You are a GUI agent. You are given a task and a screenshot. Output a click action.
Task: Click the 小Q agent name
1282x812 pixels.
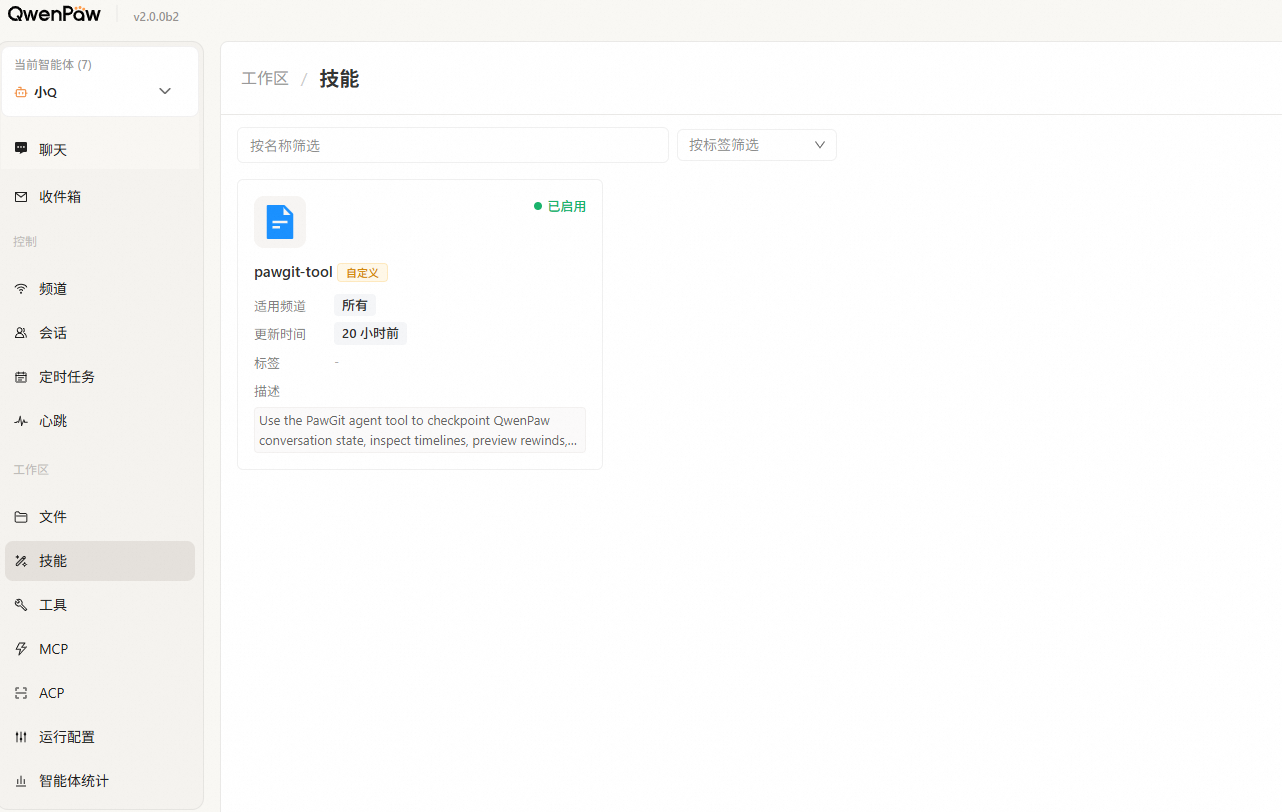pyautogui.click(x=45, y=92)
